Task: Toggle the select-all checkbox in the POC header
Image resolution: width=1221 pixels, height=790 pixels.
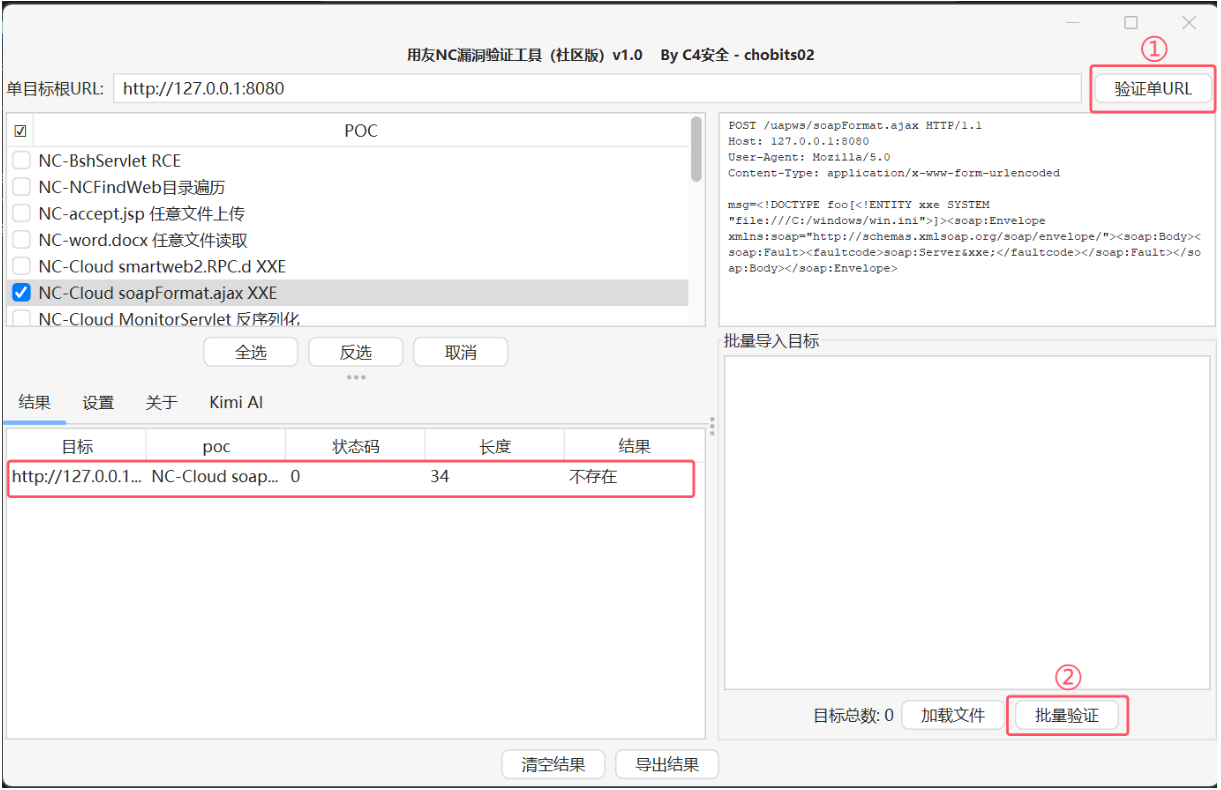Action: tap(20, 131)
